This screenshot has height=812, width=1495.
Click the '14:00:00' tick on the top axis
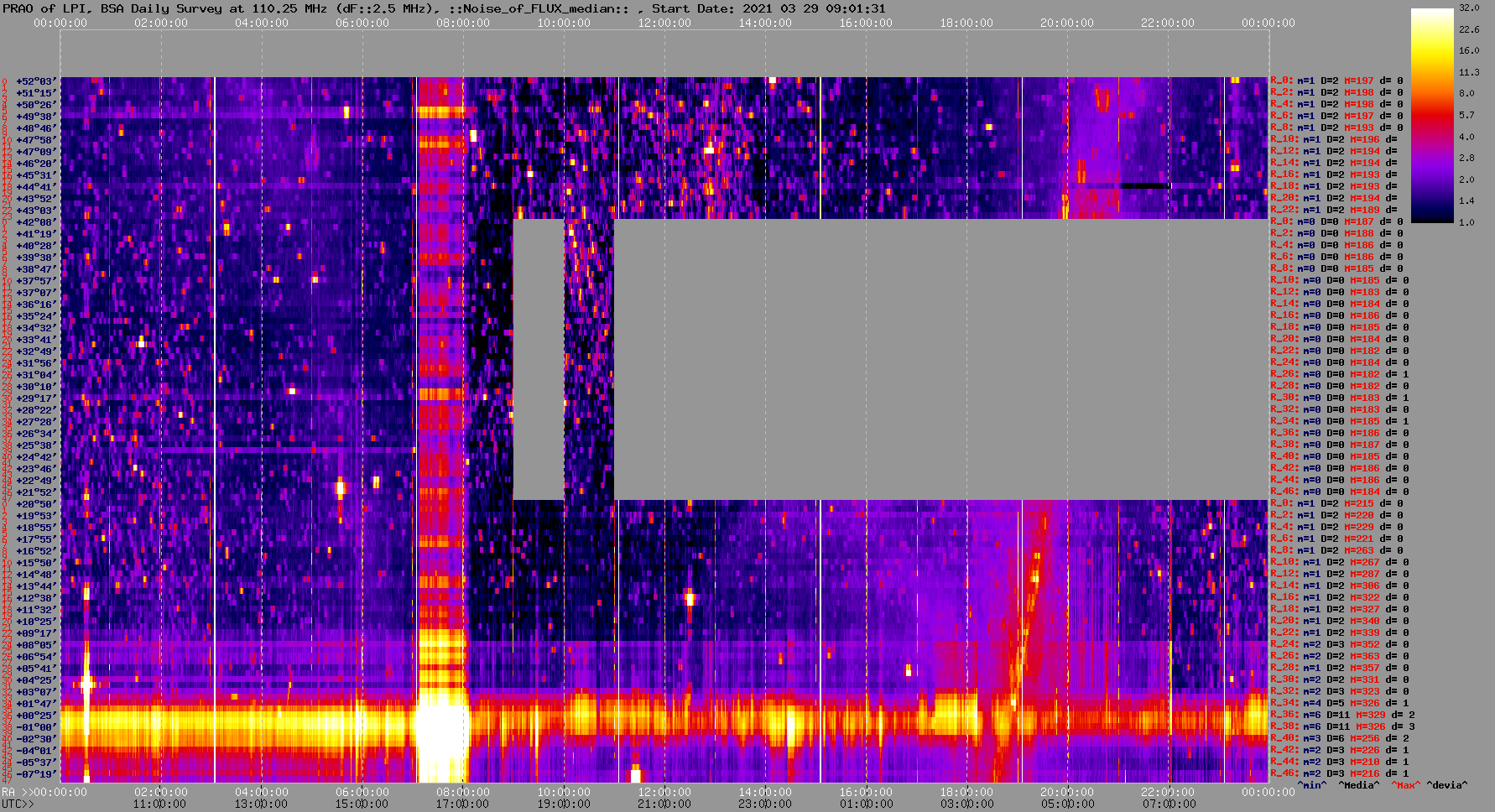tap(765, 23)
